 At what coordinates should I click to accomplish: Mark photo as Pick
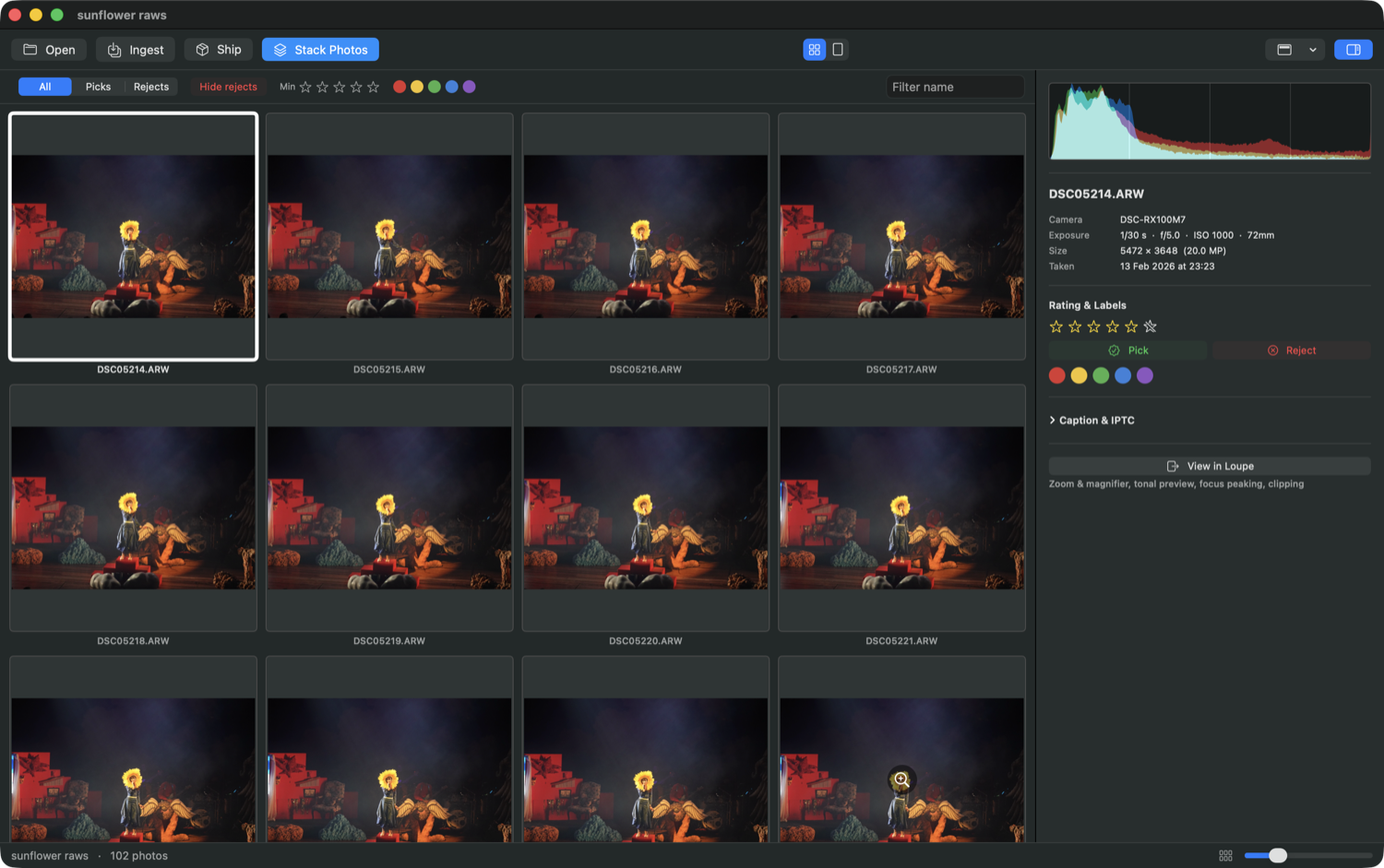(x=1127, y=351)
